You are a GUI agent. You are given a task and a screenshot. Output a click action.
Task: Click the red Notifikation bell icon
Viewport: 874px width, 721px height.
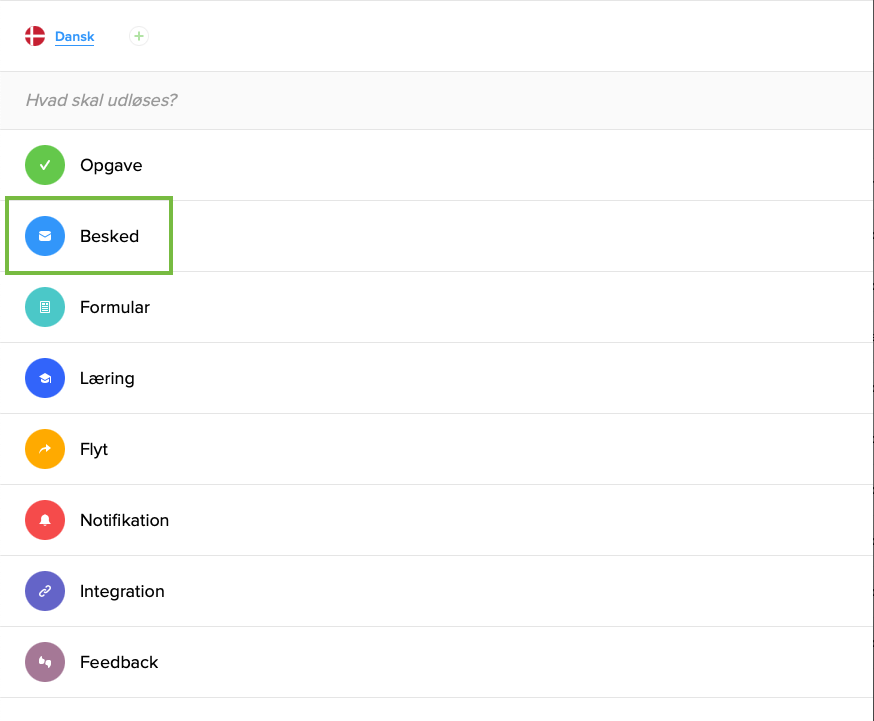45,520
